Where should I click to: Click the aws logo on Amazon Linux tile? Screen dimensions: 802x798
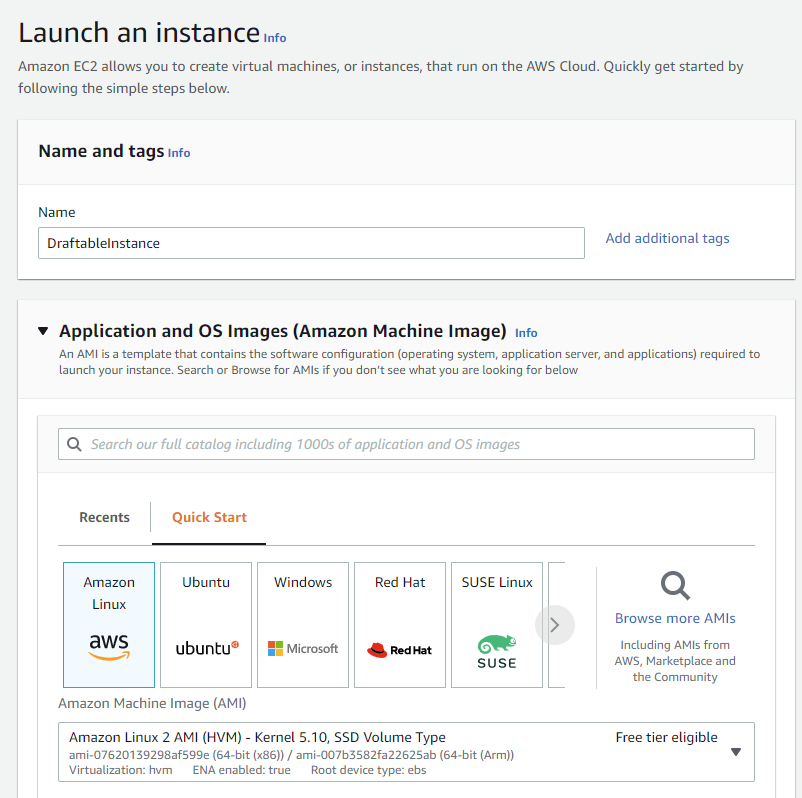click(108, 647)
